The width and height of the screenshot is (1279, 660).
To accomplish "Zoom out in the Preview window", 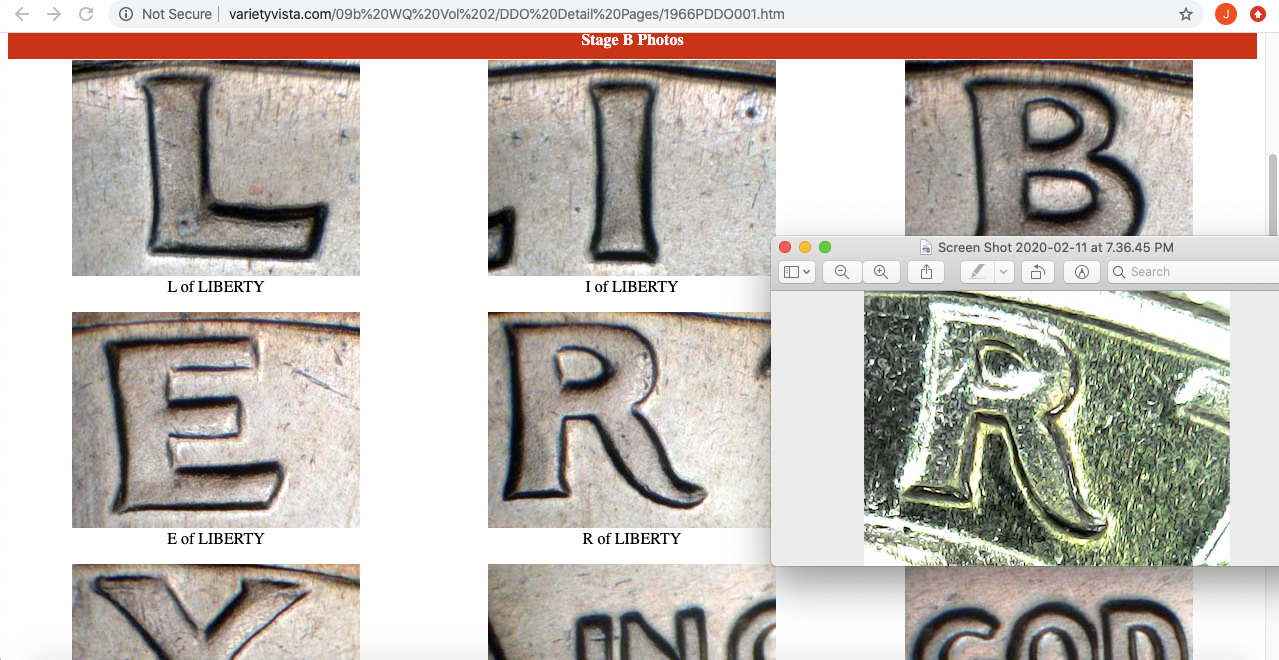I will coord(842,272).
